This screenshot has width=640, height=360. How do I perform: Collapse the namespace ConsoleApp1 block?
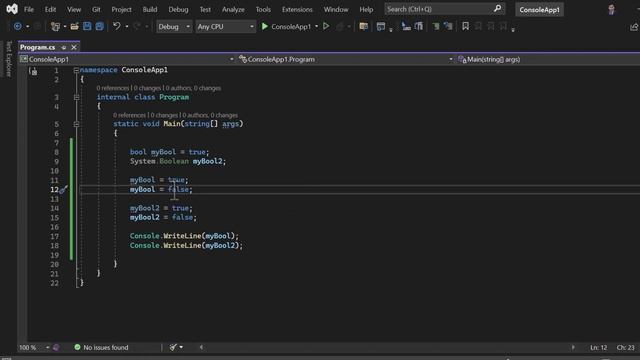click(76, 70)
